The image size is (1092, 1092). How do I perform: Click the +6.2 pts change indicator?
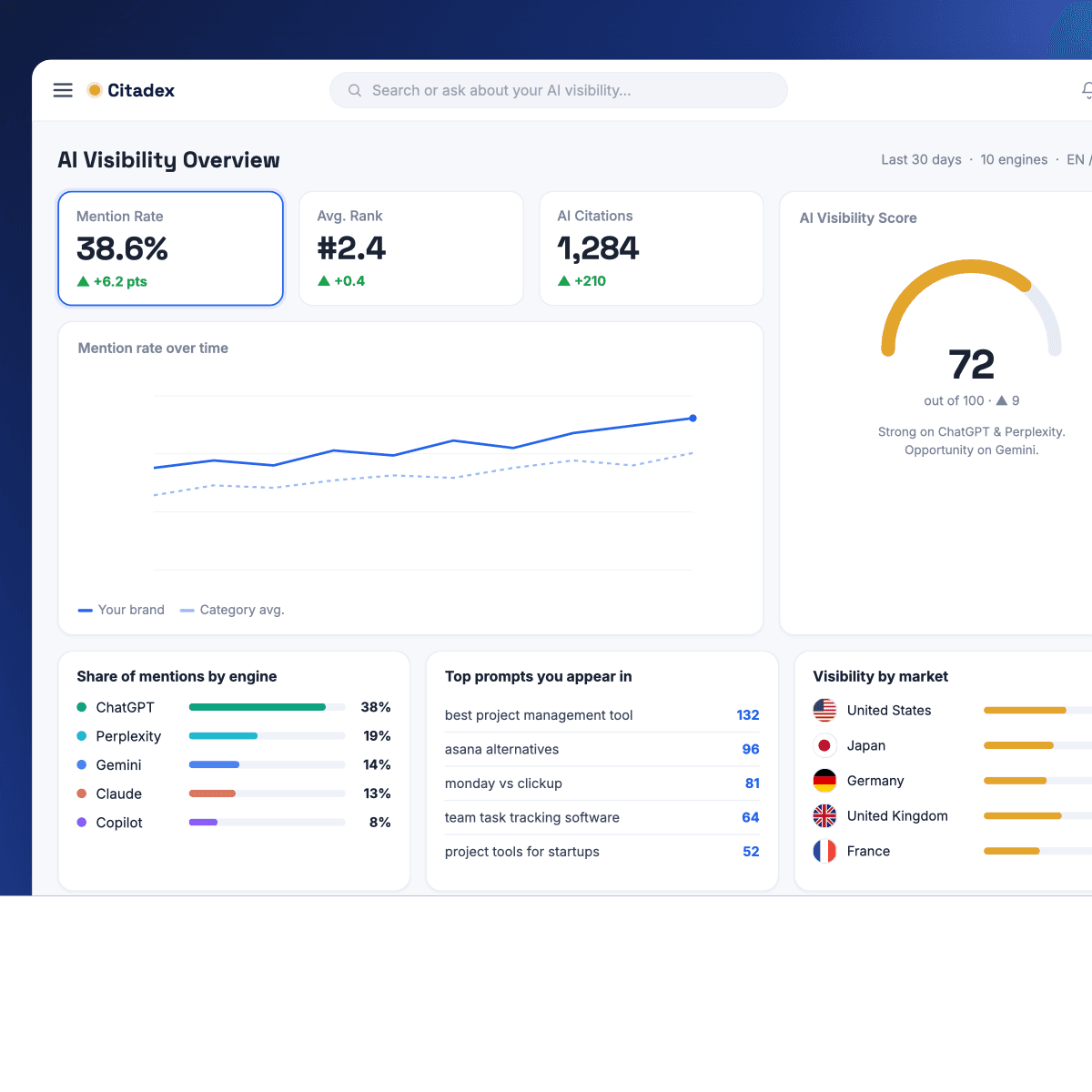click(x=112, y=281)
